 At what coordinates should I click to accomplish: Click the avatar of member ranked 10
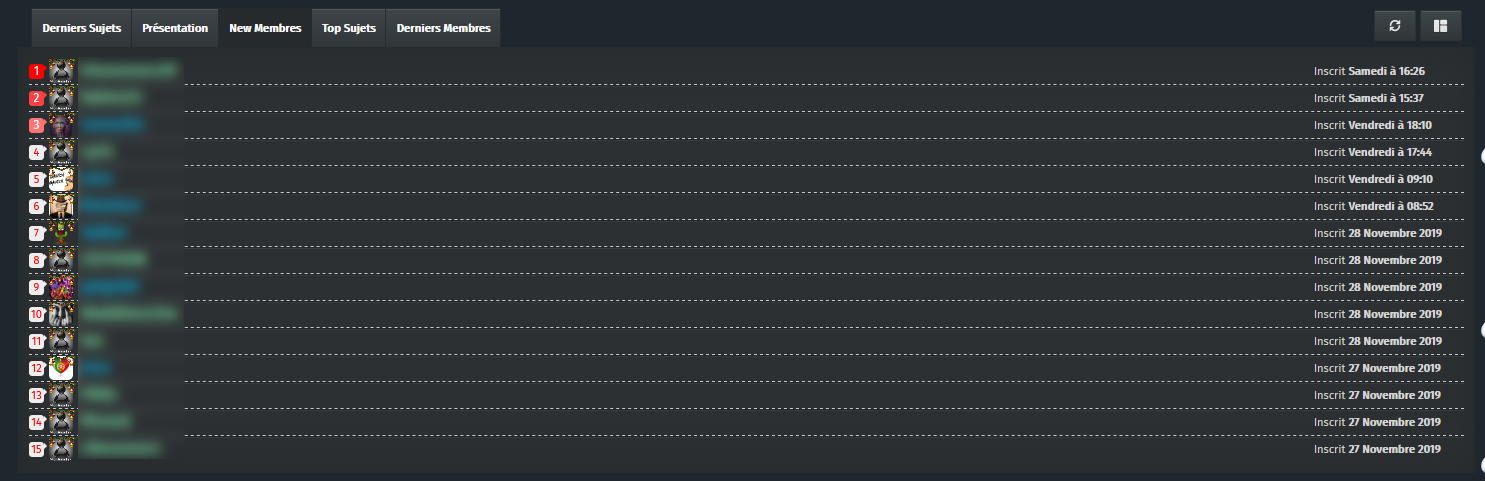tap(62, 314)
